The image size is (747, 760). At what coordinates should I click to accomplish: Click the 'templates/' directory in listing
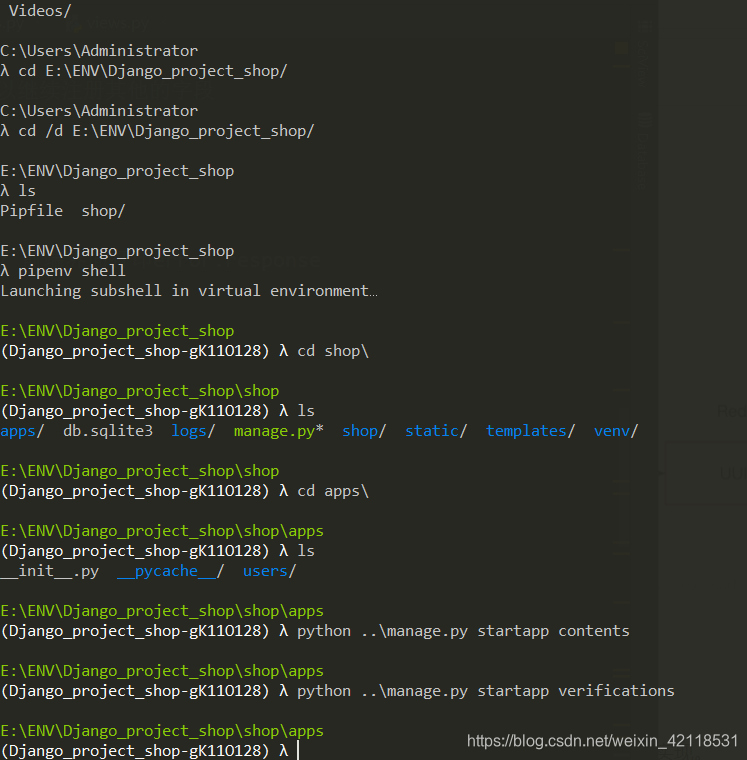tap(531, 431)
